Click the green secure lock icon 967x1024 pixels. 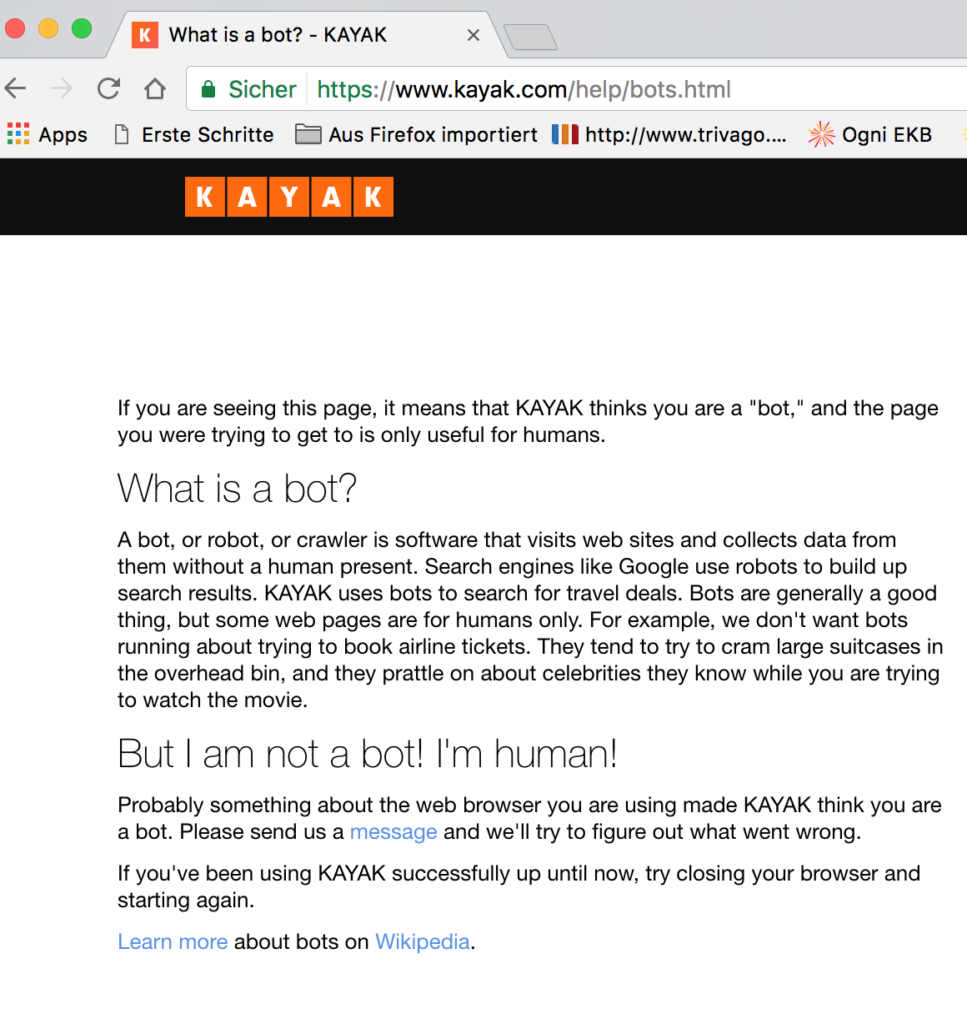(208, 89)
